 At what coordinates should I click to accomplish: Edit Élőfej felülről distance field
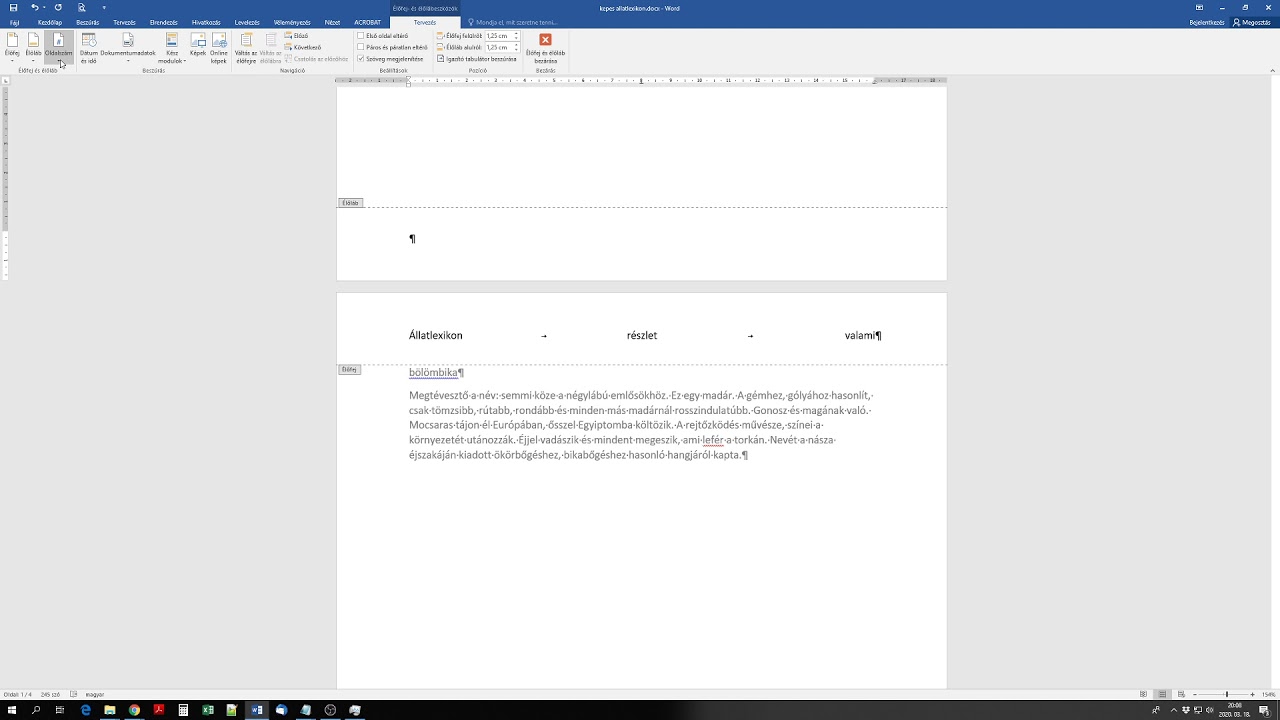coord(498,36)
